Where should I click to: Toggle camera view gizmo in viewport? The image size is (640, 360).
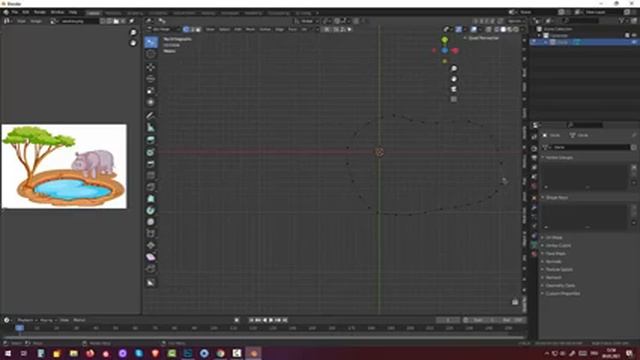click(x=453, y=89)
